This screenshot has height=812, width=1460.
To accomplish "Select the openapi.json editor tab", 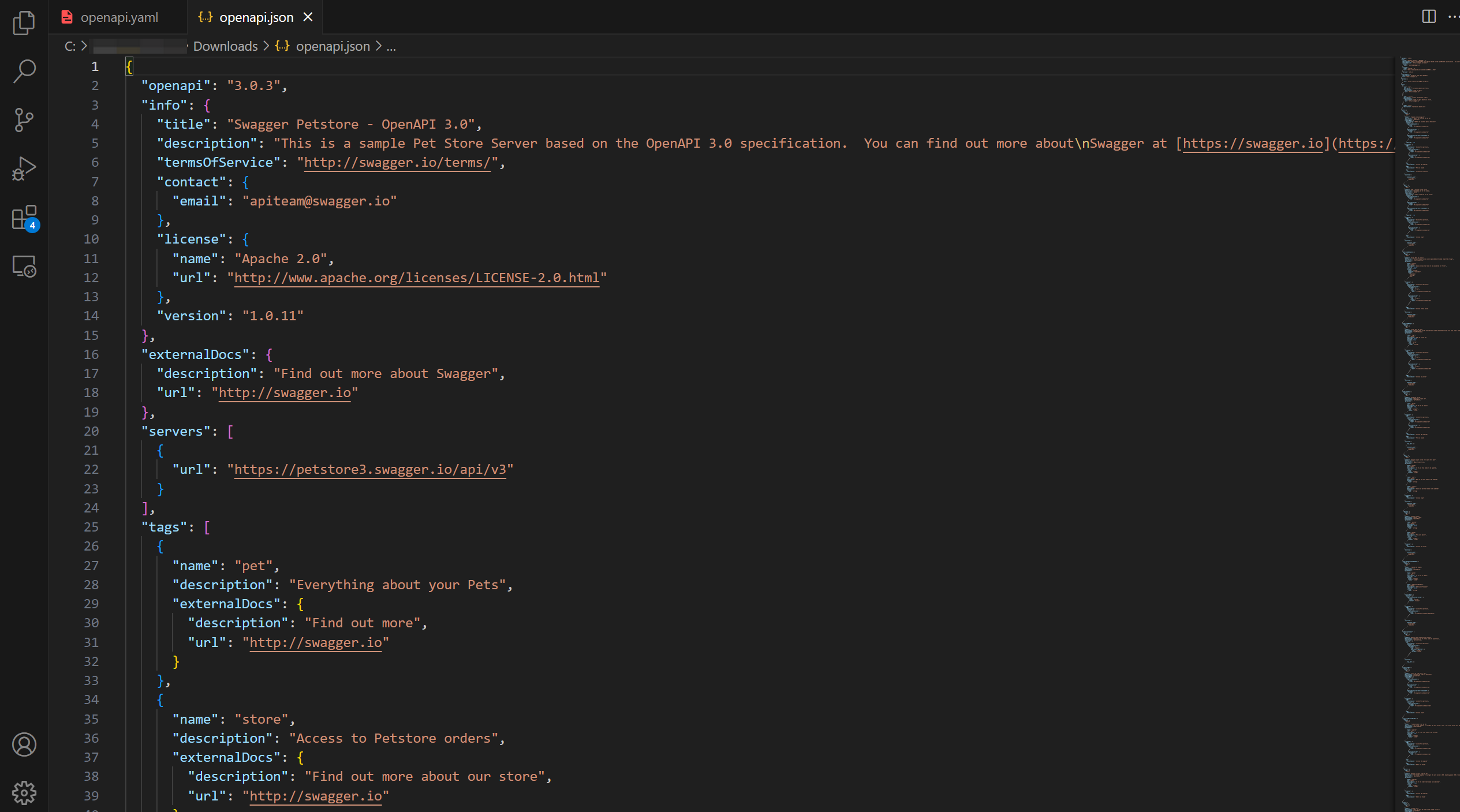I will 256,17.
